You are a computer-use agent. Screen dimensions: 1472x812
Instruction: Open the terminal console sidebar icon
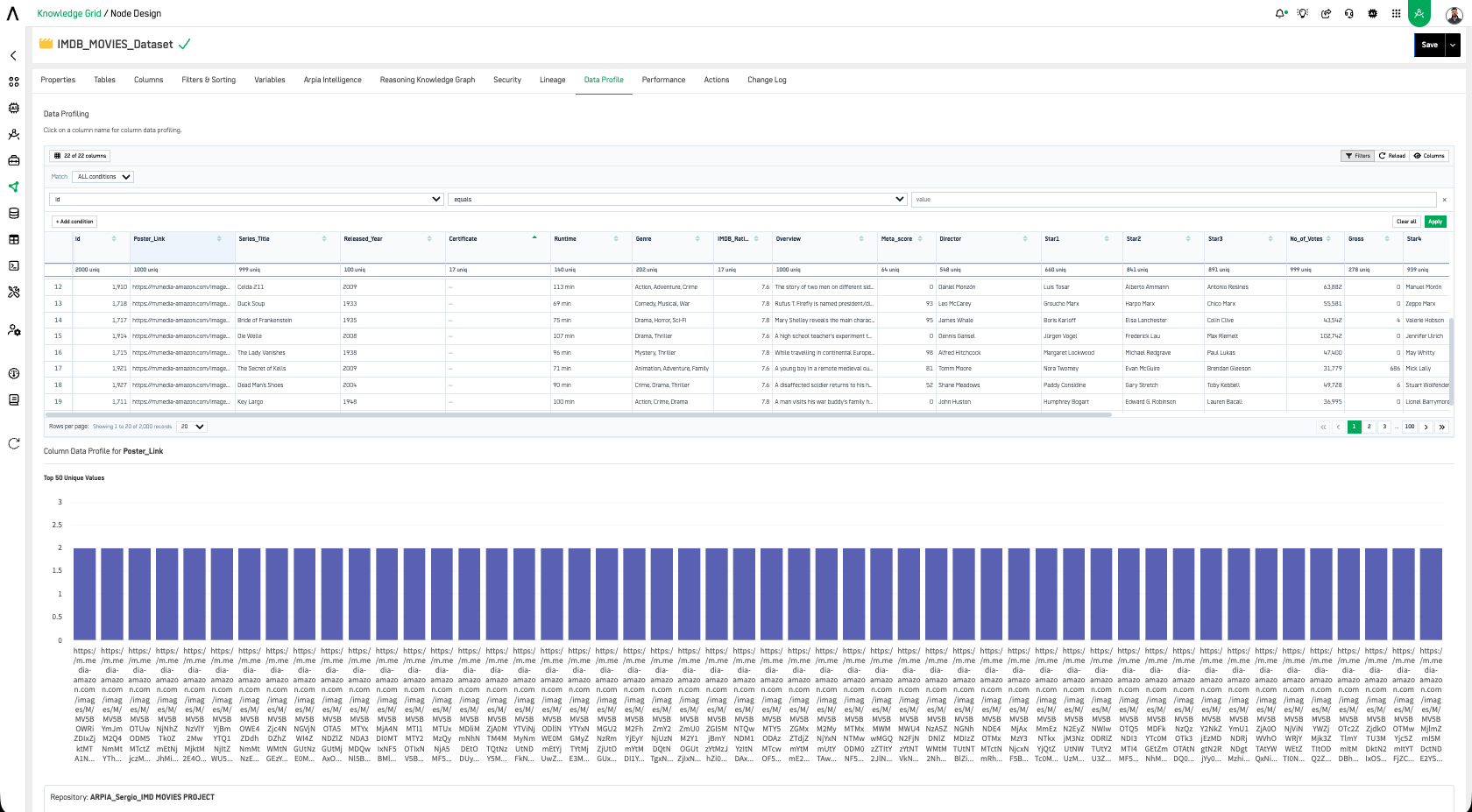13,265
